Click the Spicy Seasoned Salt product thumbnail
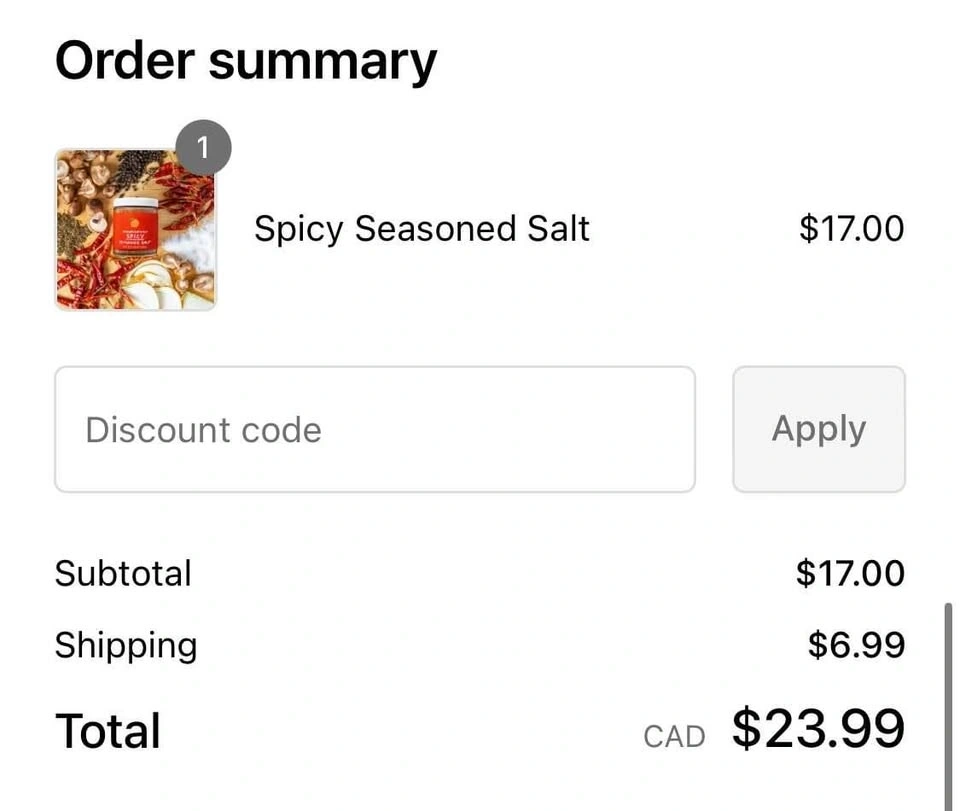Viewport: 960px width, 811px height. point(135,230)
